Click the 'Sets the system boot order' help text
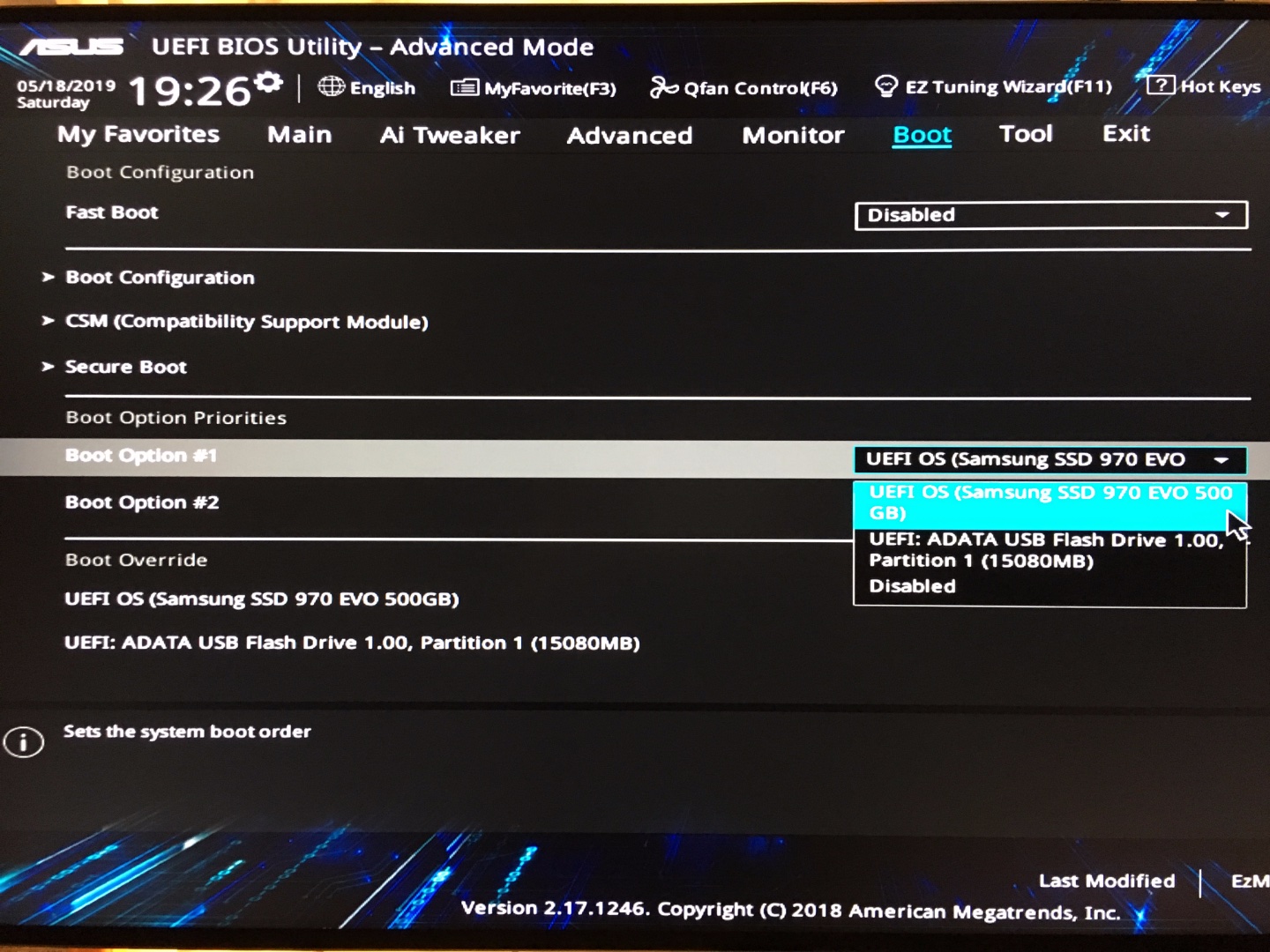The width and height of the screenshot is (1270, 952). pyautogui.click(x=187, y=732)
